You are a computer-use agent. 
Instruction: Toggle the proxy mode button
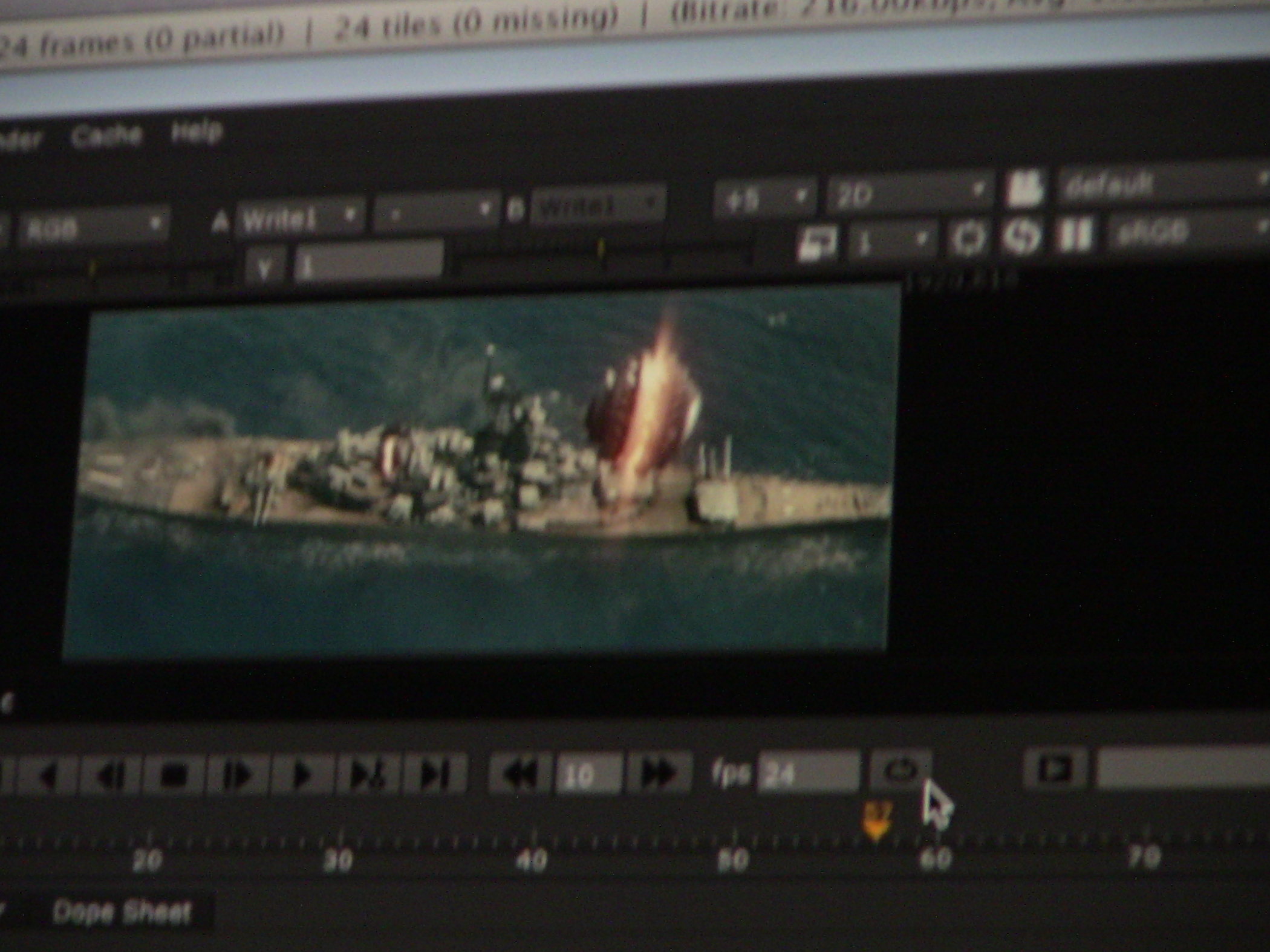(818, 242)
